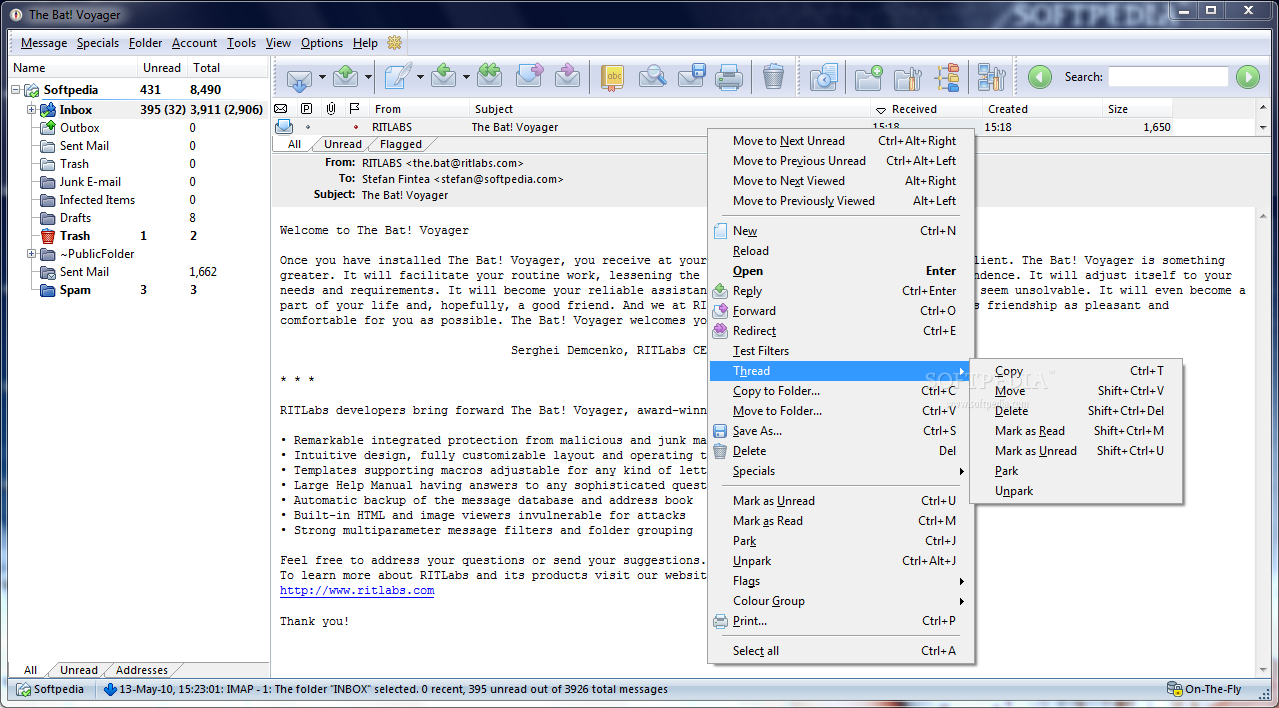Select the Sent Mail folder under Outbox

point(84,146)
